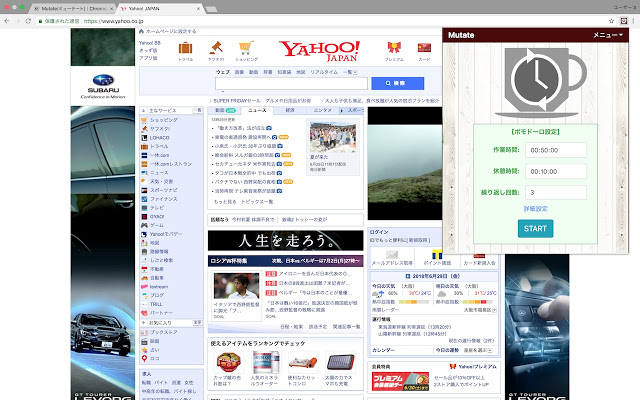Click ホームページに設定する link at top
Viewport: 640px width, 400px height.
tap(171, 31)
